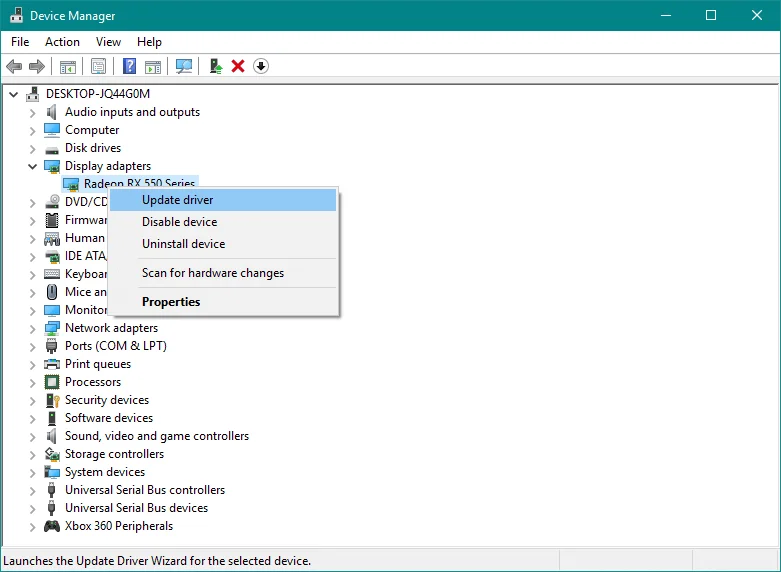Viewport: 781px width, 572px height.
Task: Select the Ports (COM & LPT) row
Action: (x=116, y=346)
